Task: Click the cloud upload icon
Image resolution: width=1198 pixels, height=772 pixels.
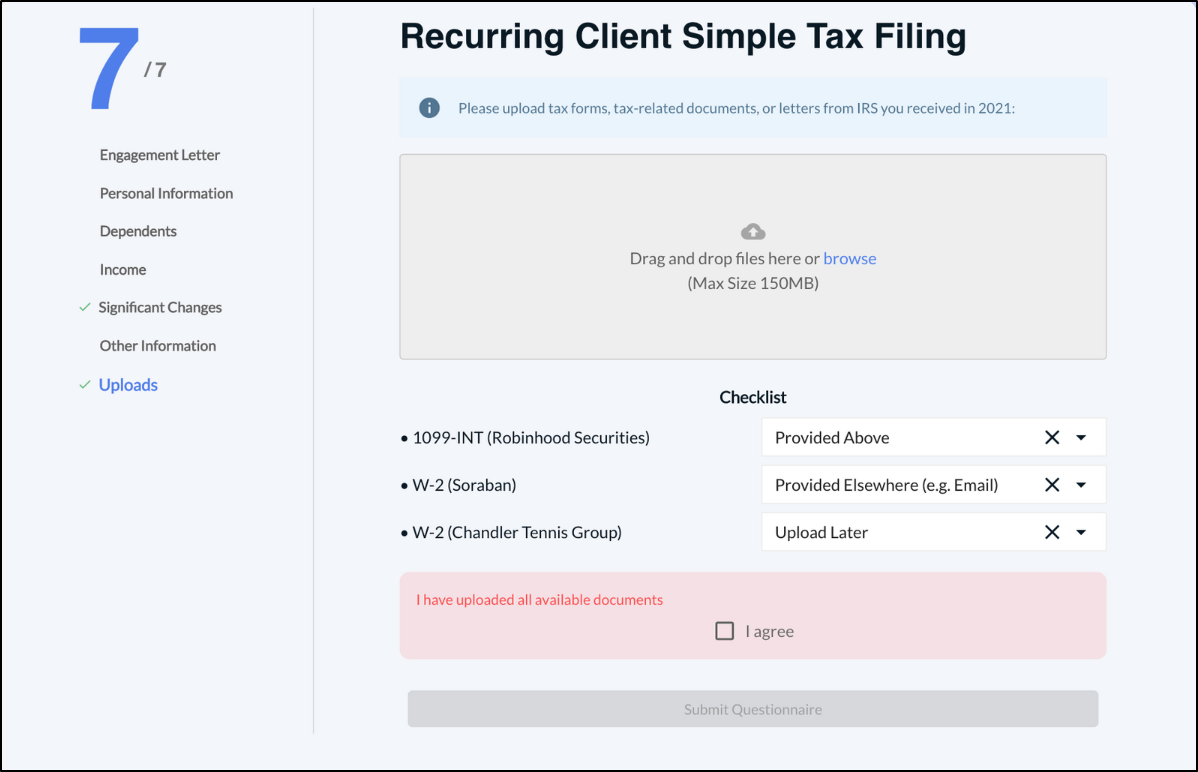Action: [x=753, y=232]
